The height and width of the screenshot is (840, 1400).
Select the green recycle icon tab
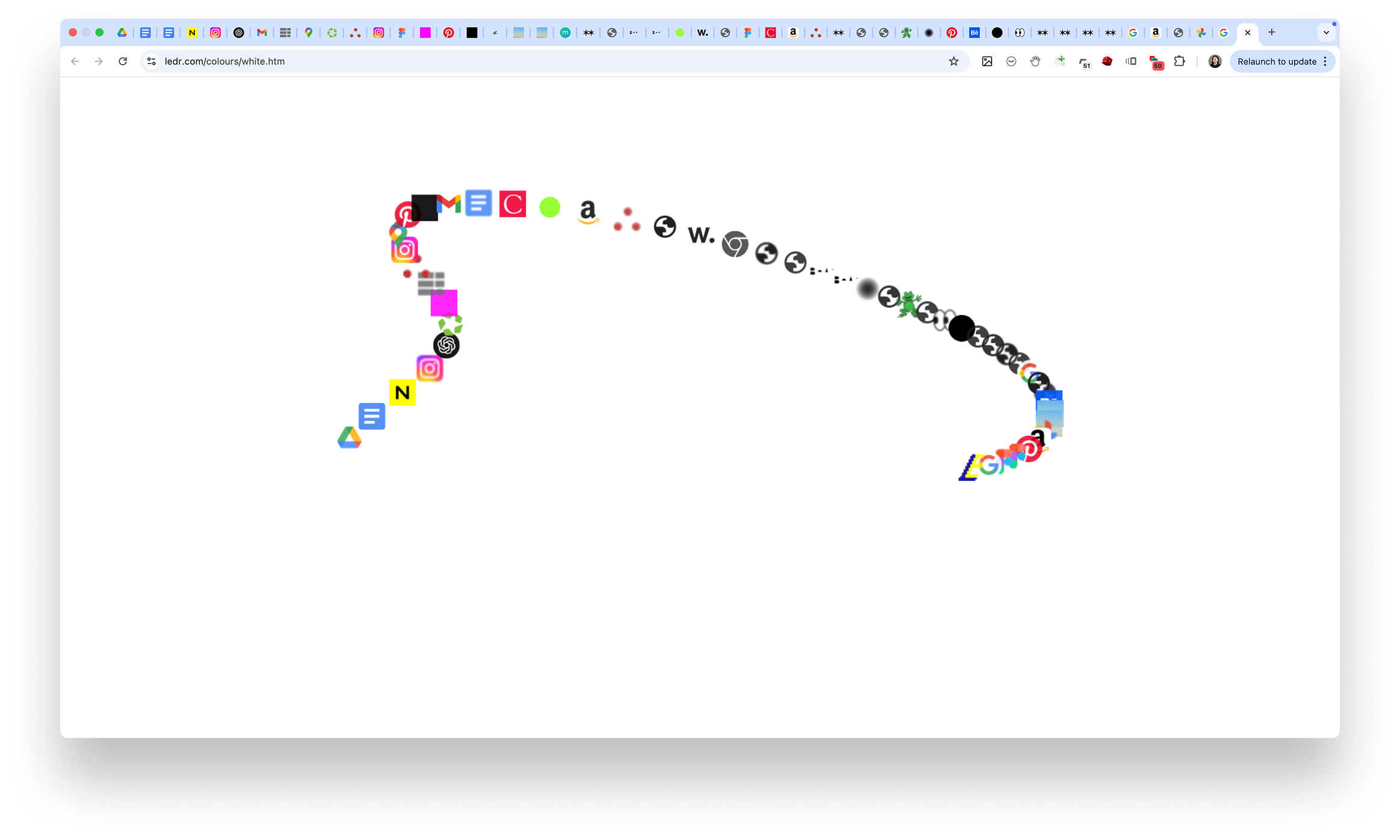click(332, 32)
